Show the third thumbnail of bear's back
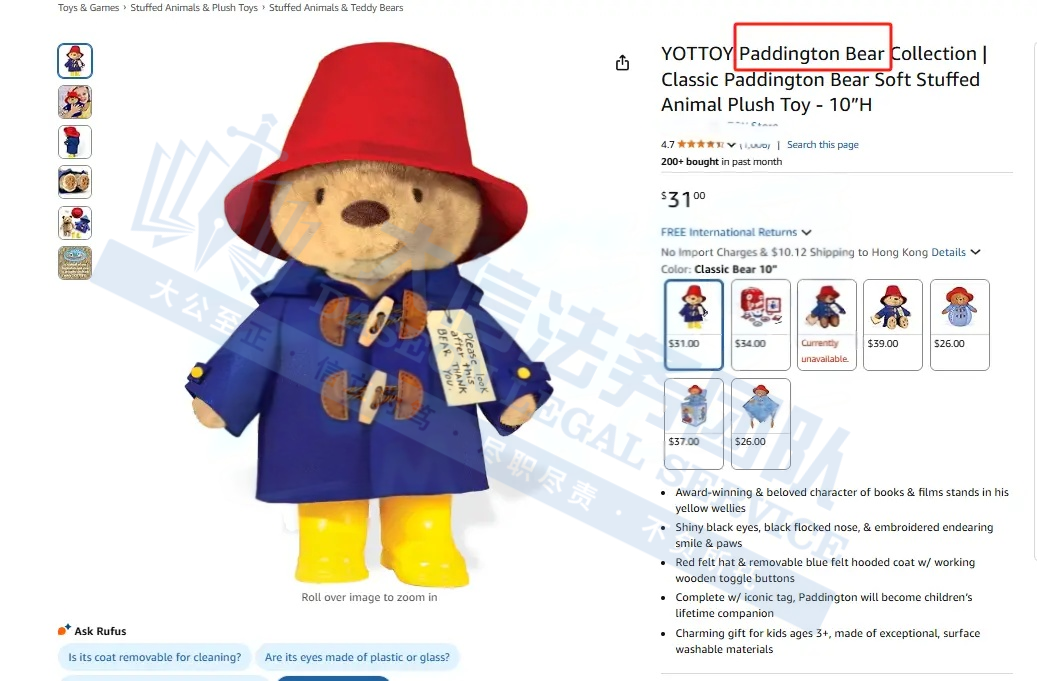The width and height of the screenshot is (1037, 681). (x=75, y=142)
